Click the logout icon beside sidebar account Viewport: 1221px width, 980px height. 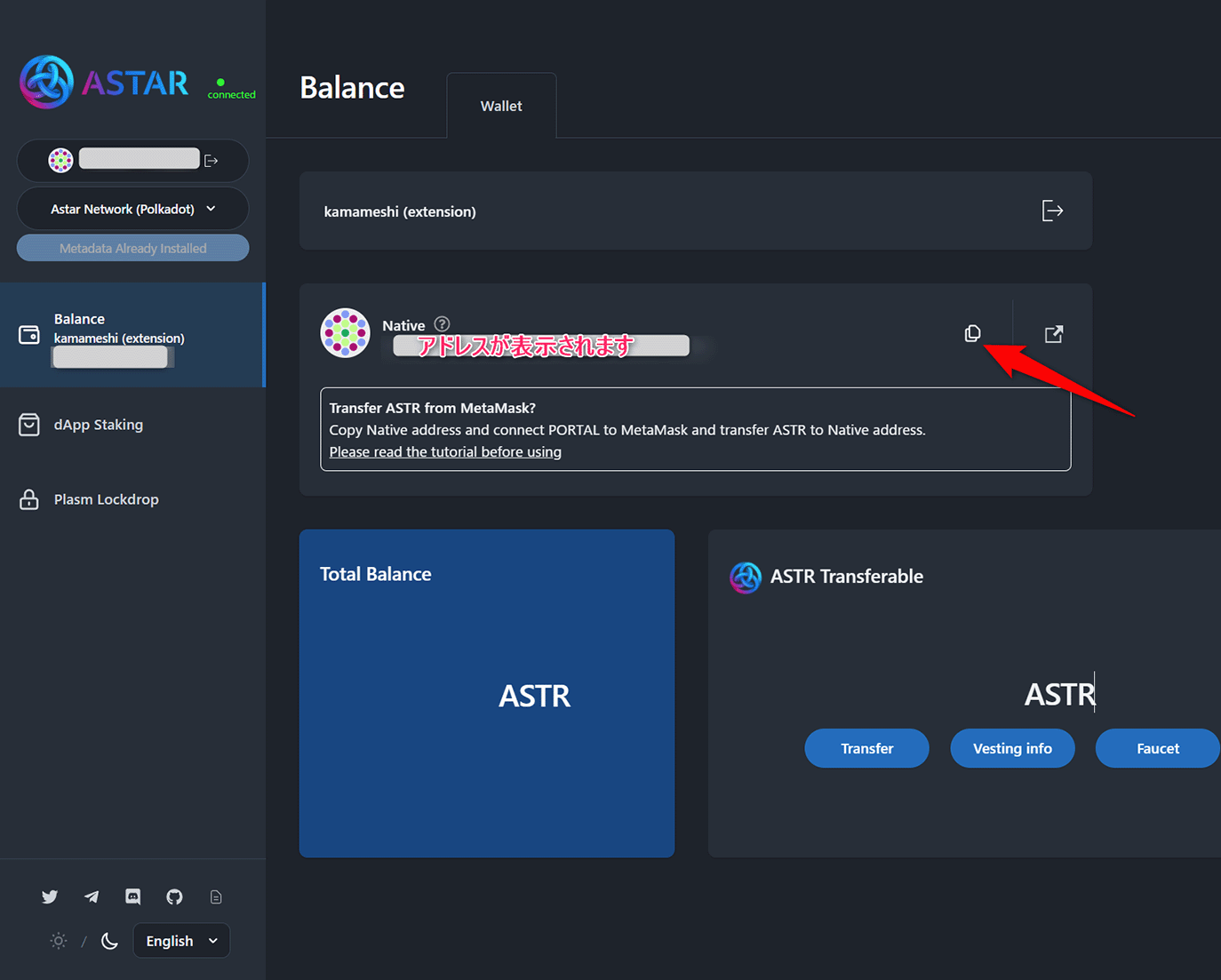[x=211, y=161]
